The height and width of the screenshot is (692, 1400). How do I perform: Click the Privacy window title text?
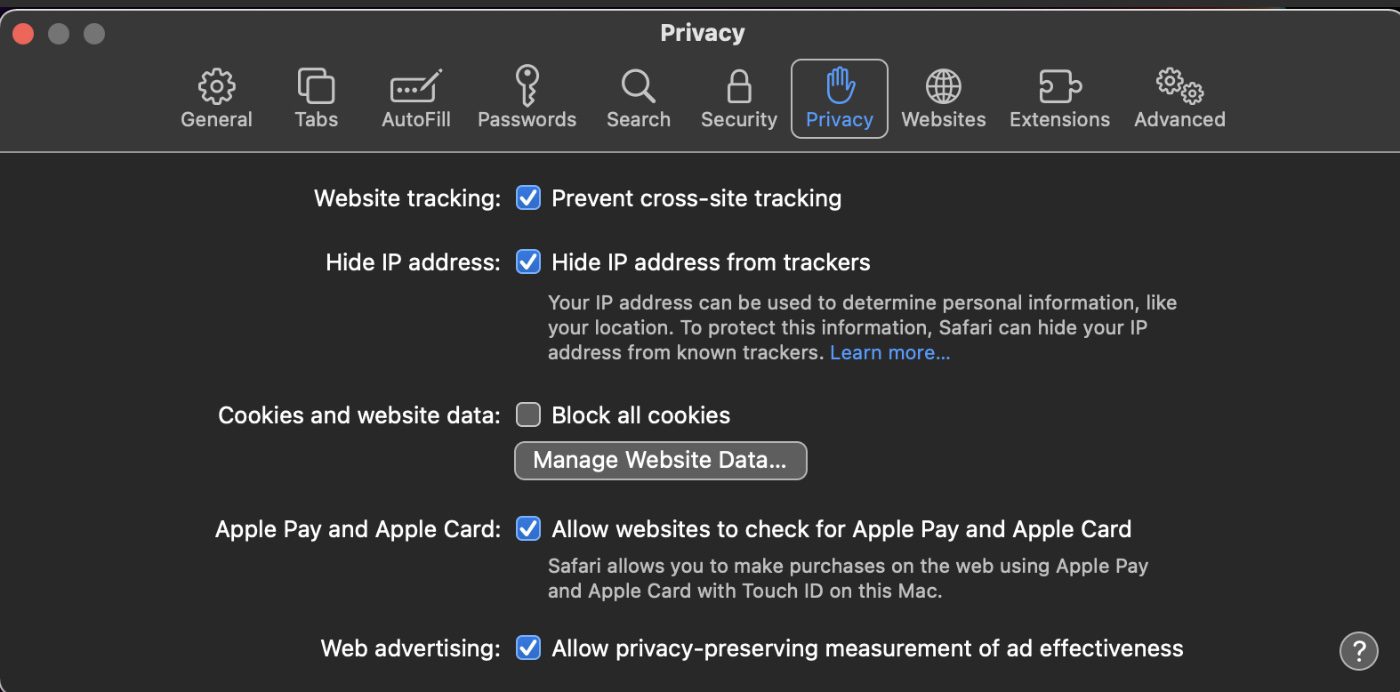point(702,33)
